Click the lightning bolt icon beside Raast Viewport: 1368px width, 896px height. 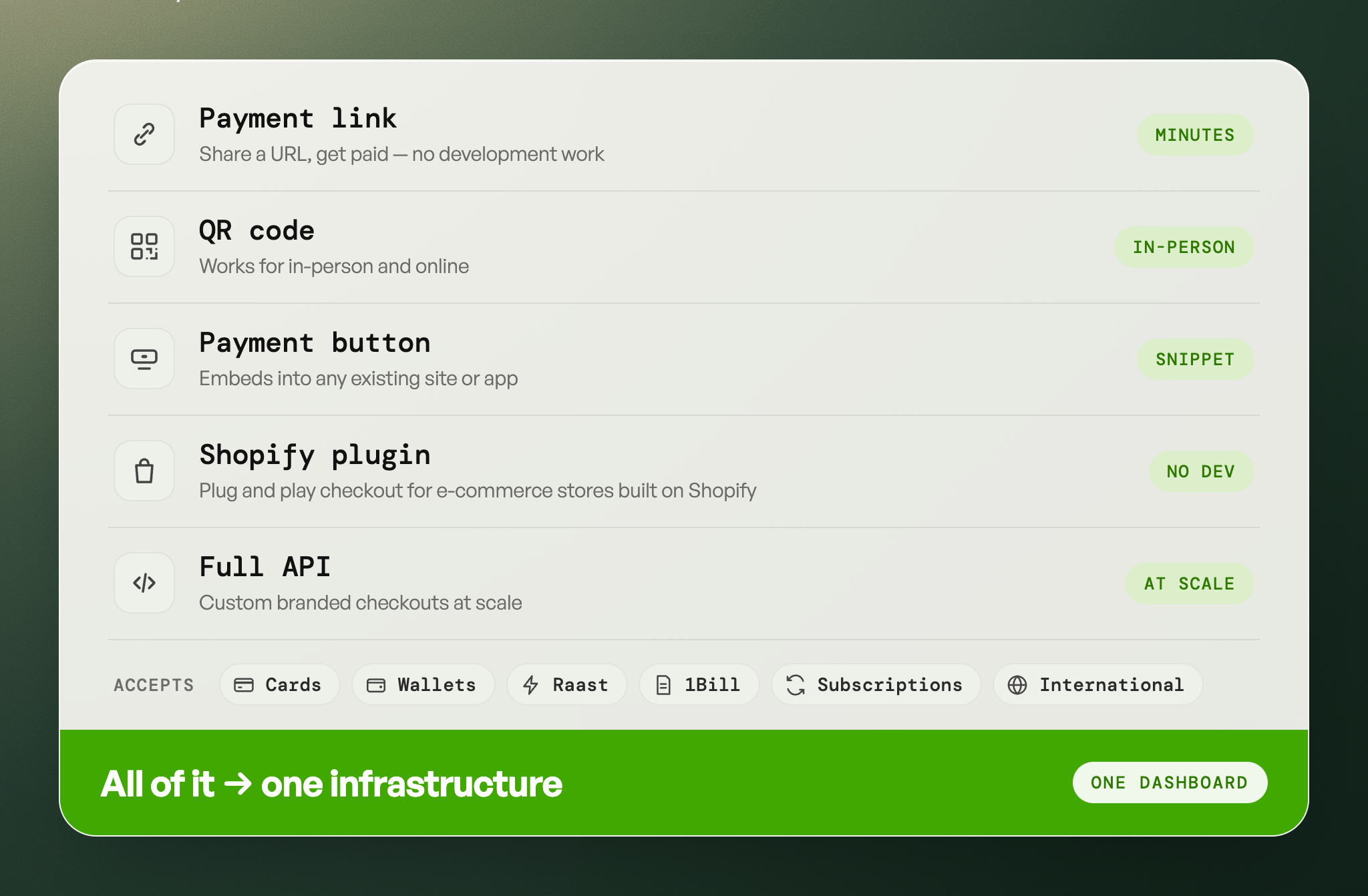pyautogui.click(x=531, y=685)
